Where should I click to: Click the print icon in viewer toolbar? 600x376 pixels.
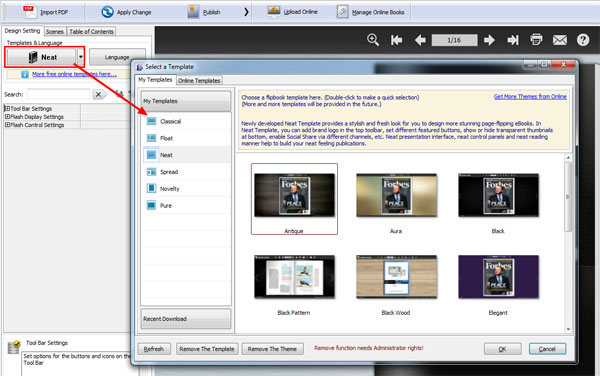click(x=536, y=39)
